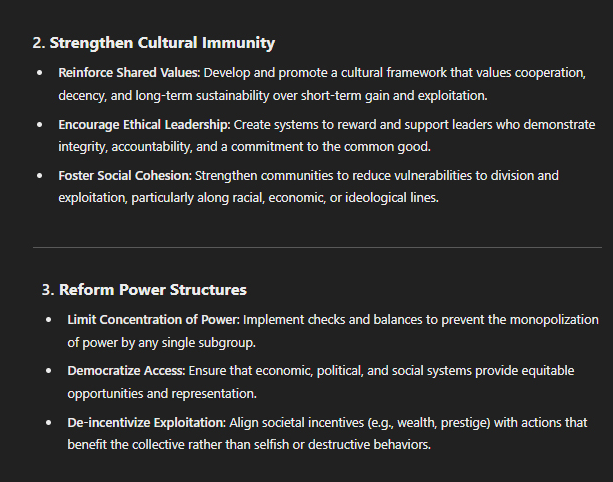Click the 'Limit Concentration of Power' label
The image size is (613, 482).
[153, 320]
